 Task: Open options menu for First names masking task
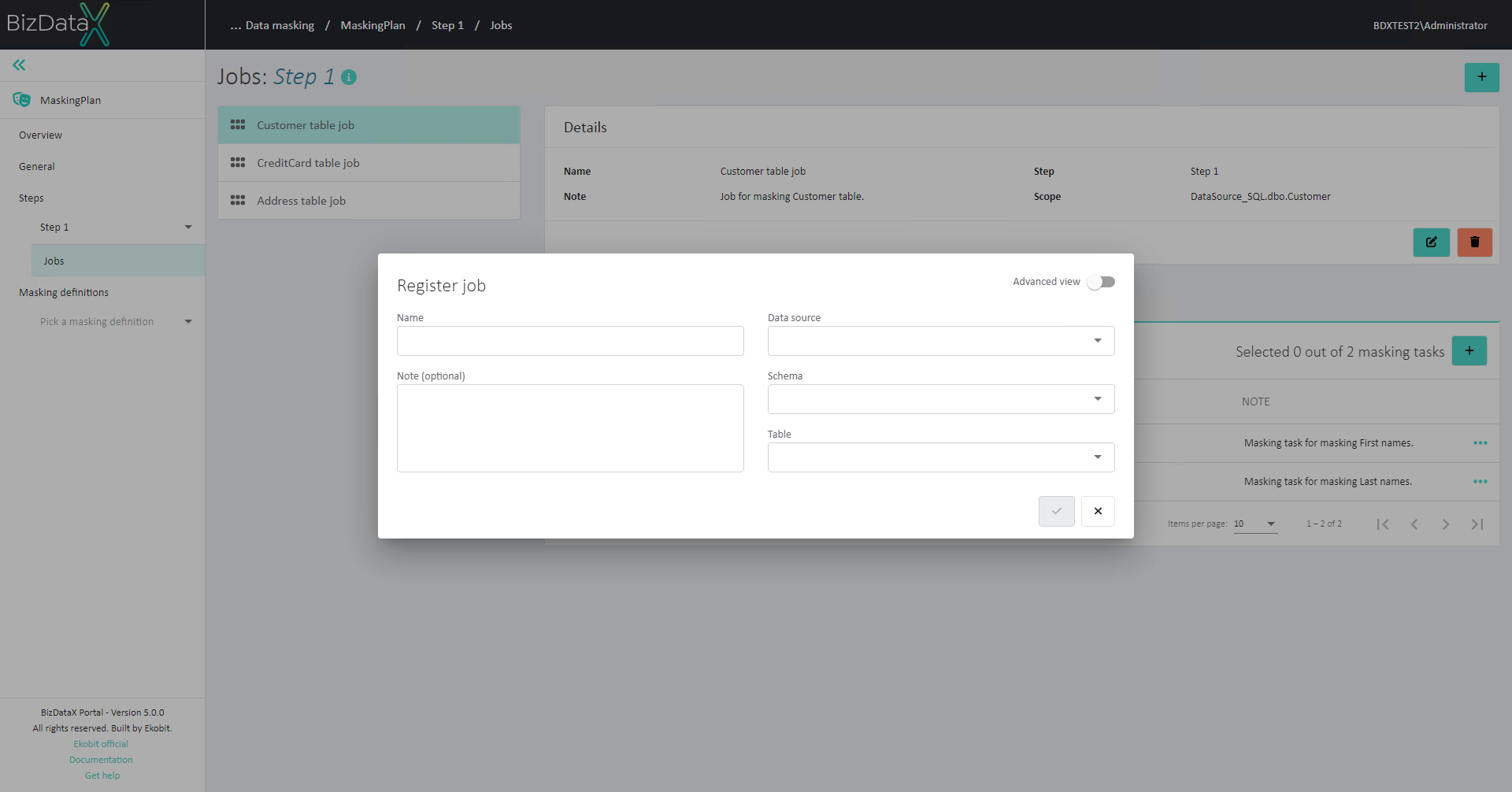(1480, 443)
